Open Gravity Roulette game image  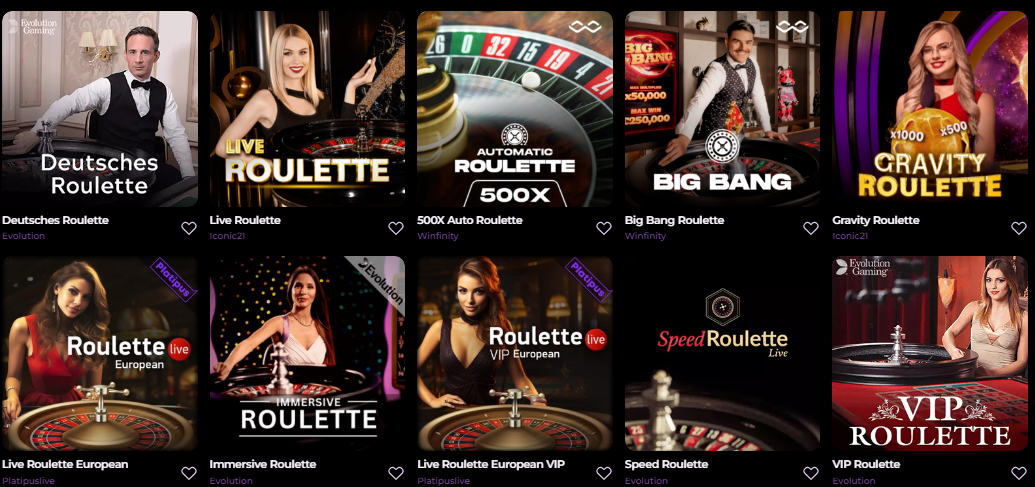(x=930, y=109)
